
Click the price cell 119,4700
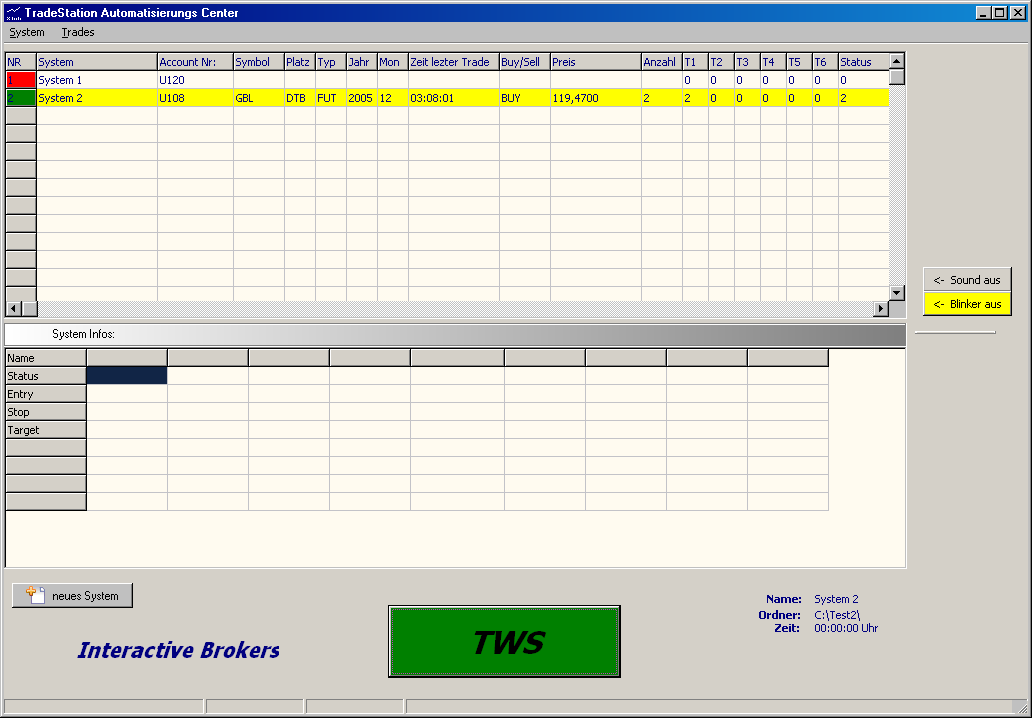(596, 98)
